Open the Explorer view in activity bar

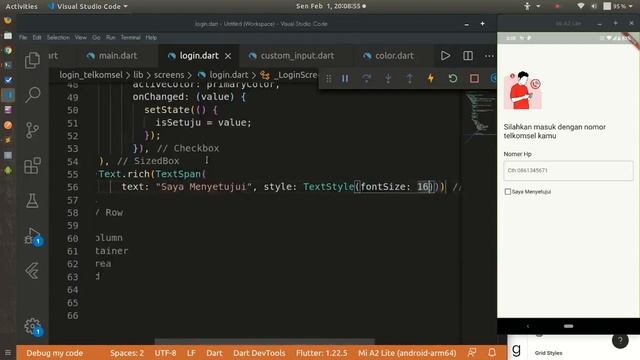click(x=32, y=60)
